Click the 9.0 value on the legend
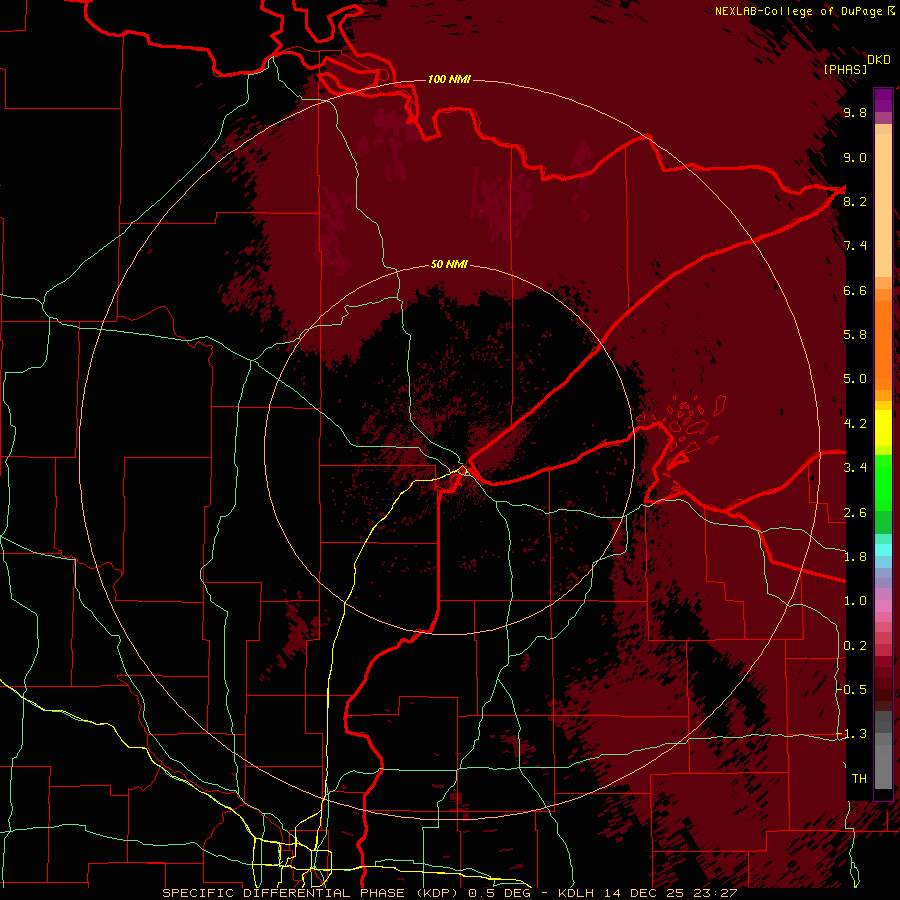Screen dimensions: 900x900 [x=855, y=158]
